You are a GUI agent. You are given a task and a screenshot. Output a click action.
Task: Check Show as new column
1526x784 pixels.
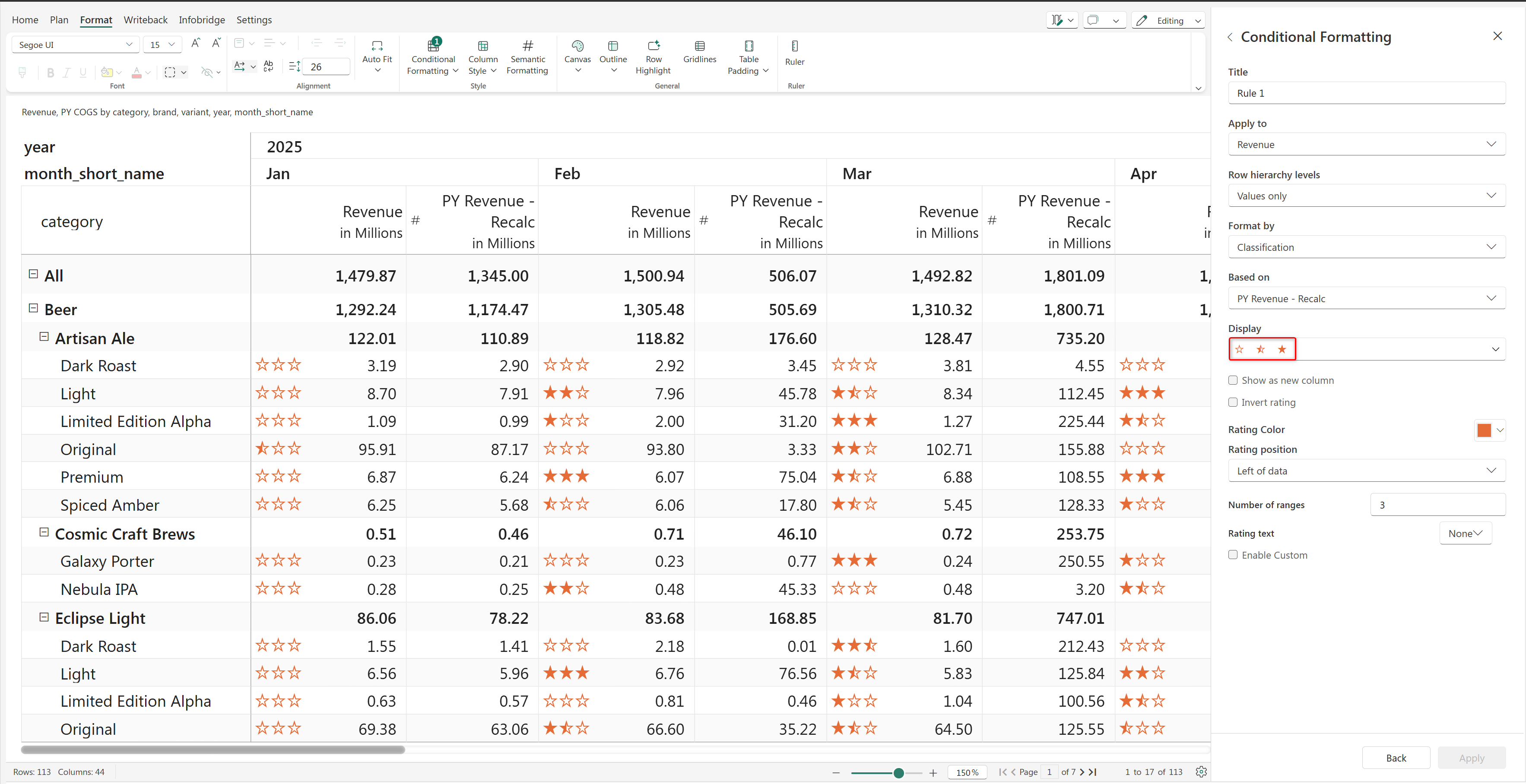1233,380
